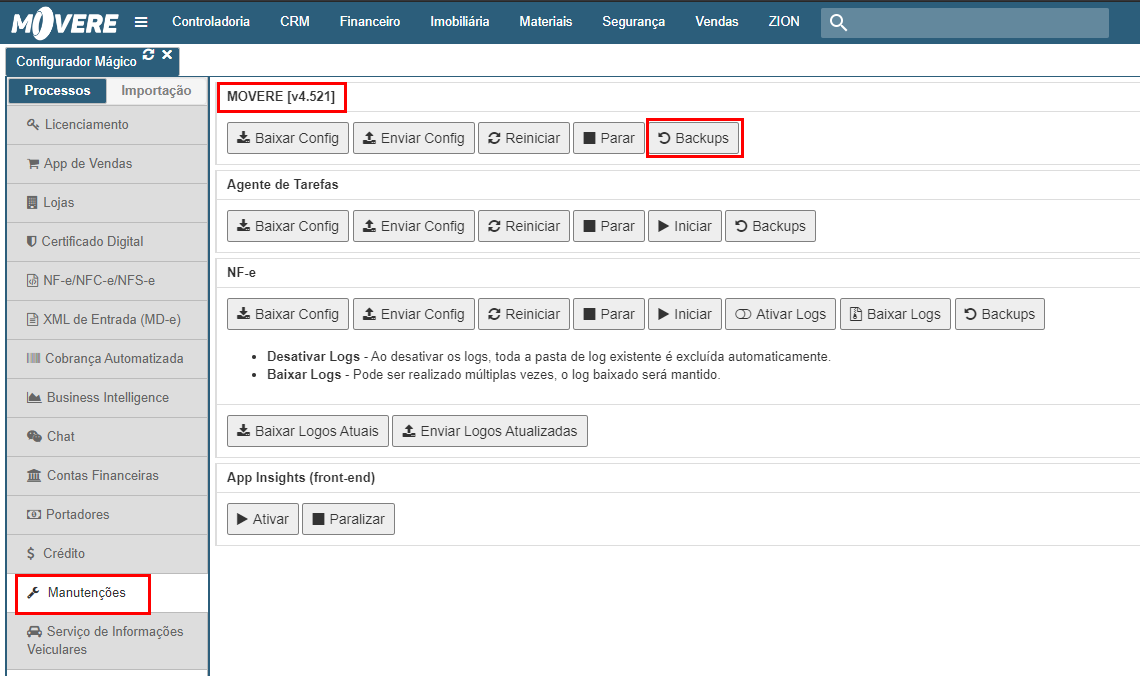Click the Contas Financeiras bank icon

coord(34,475)
